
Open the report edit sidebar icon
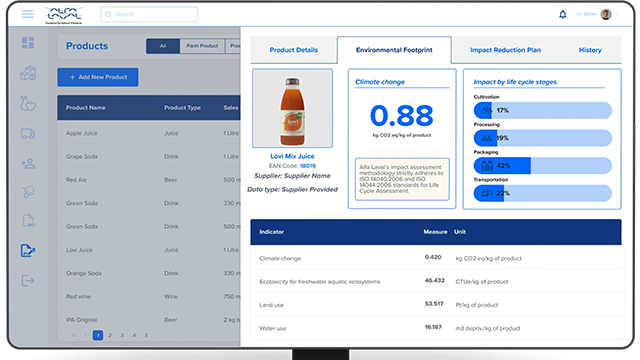[x=28, y=250]
